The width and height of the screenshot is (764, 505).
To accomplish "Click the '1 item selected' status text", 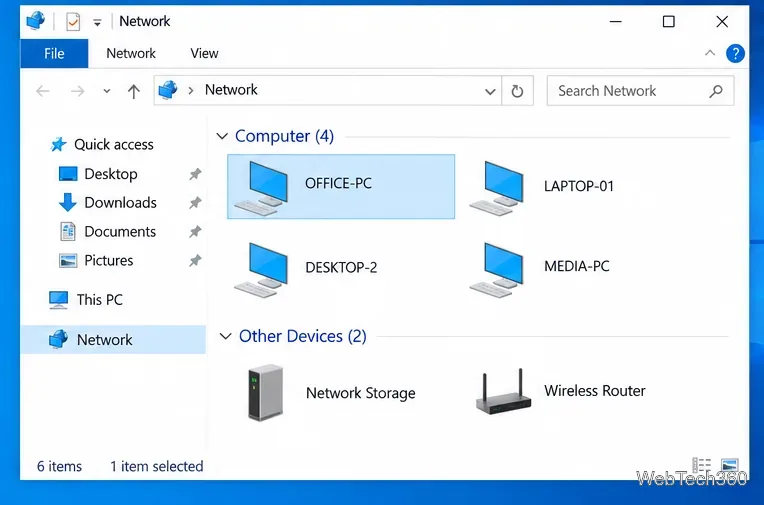I will pyautogui.click(x=157, y=466).
